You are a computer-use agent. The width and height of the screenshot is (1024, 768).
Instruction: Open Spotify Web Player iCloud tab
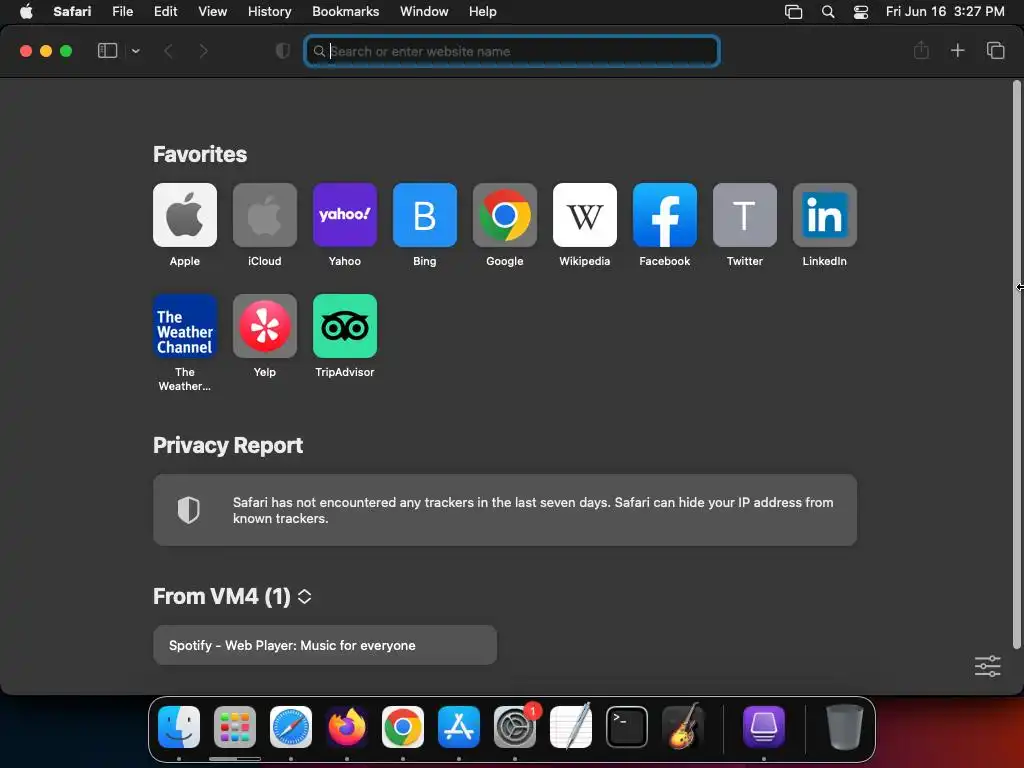(x=325, y=645)
